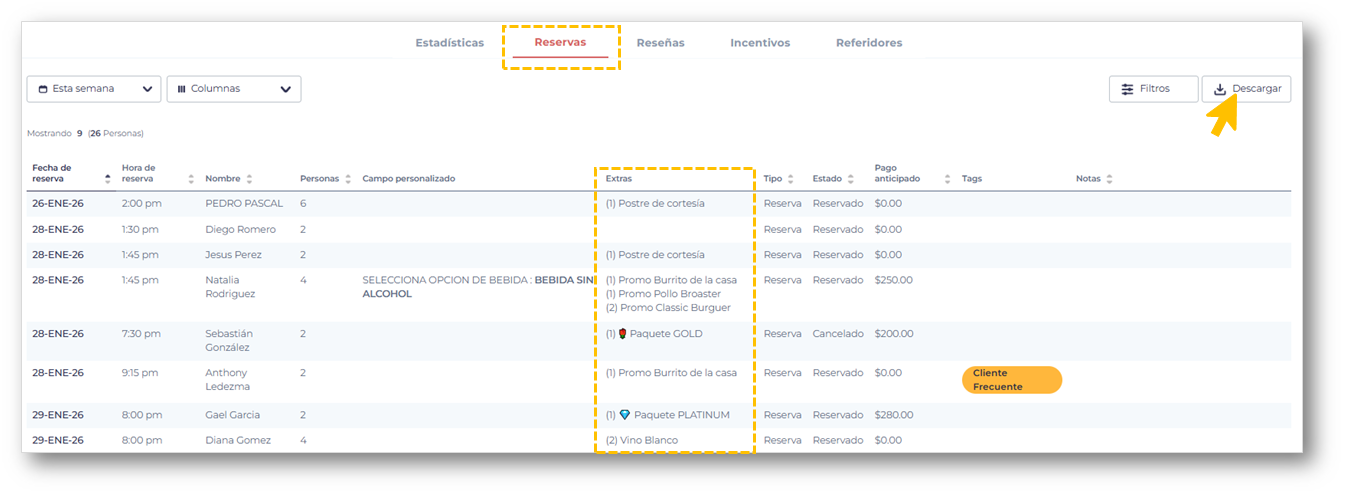Click the 1:30 pm time cell

click(138, 229)
